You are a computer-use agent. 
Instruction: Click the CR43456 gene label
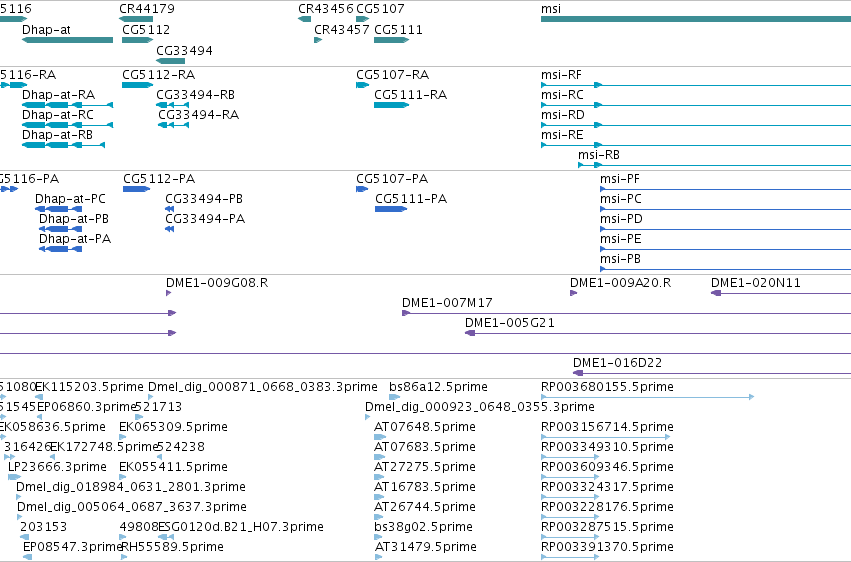(326, 9)
